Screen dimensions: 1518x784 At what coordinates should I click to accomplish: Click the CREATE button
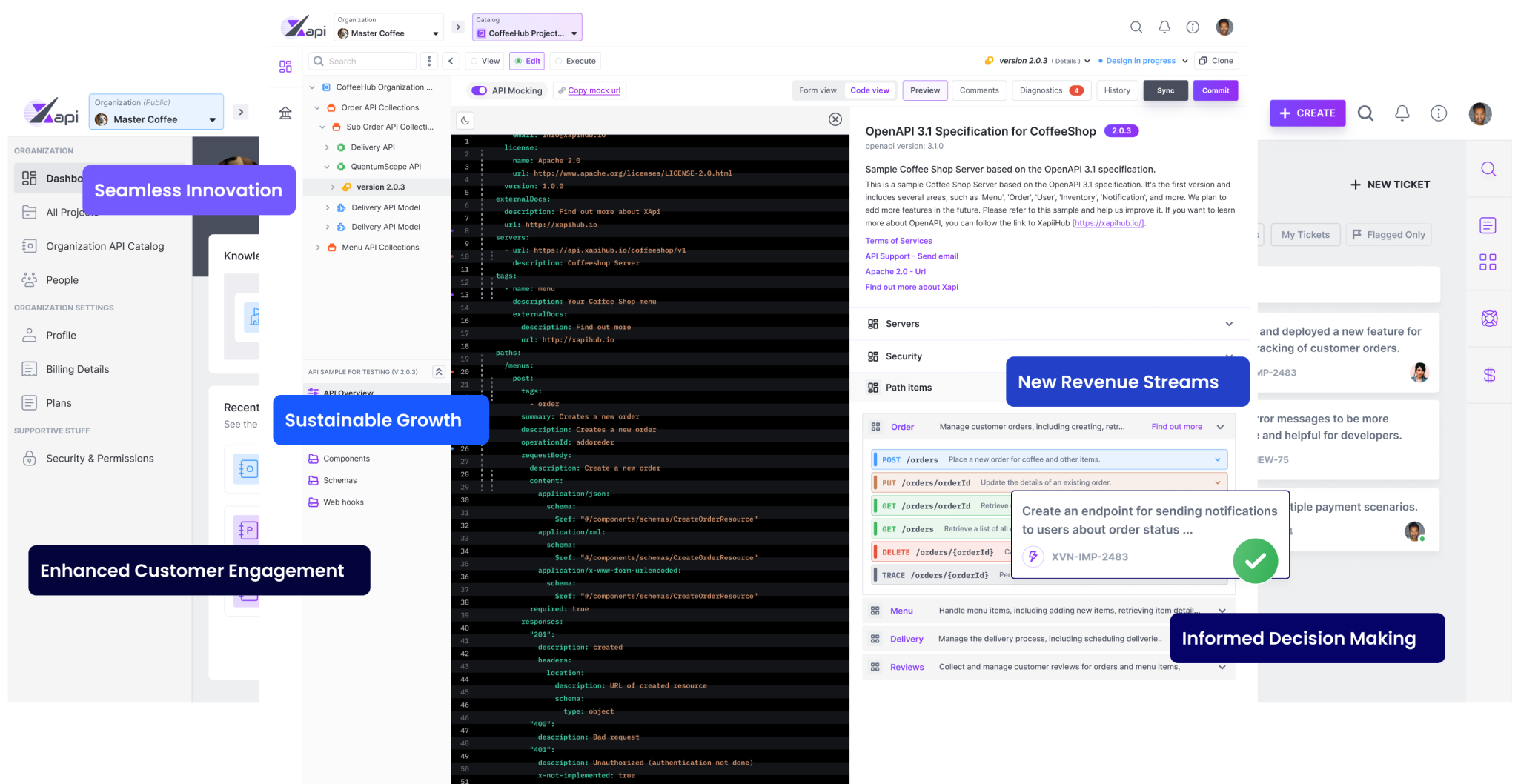(1307, 113)
